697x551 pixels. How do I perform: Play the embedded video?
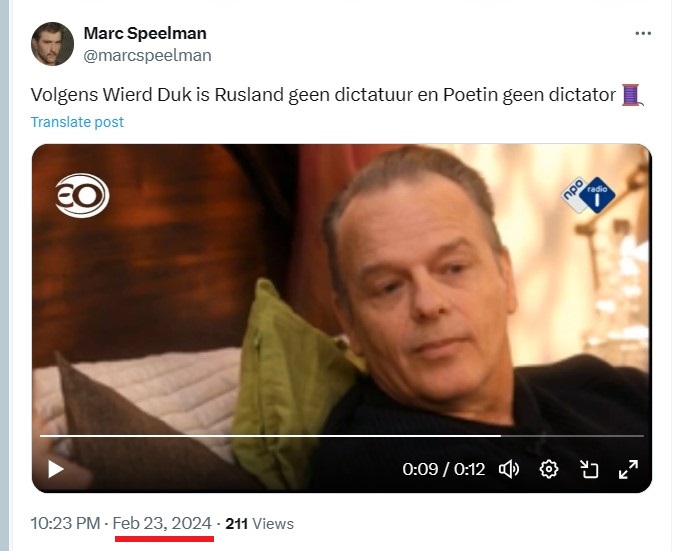pyautogui.click(x=56, y=469)
